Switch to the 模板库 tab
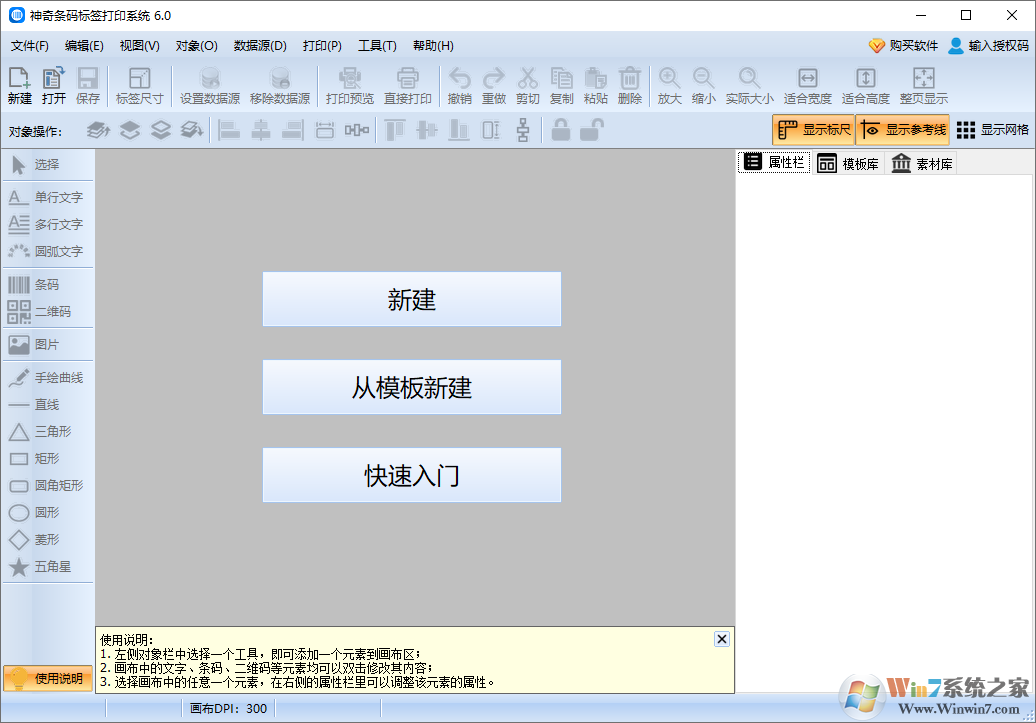This screenshot has height=723, width=1036. 848,162
